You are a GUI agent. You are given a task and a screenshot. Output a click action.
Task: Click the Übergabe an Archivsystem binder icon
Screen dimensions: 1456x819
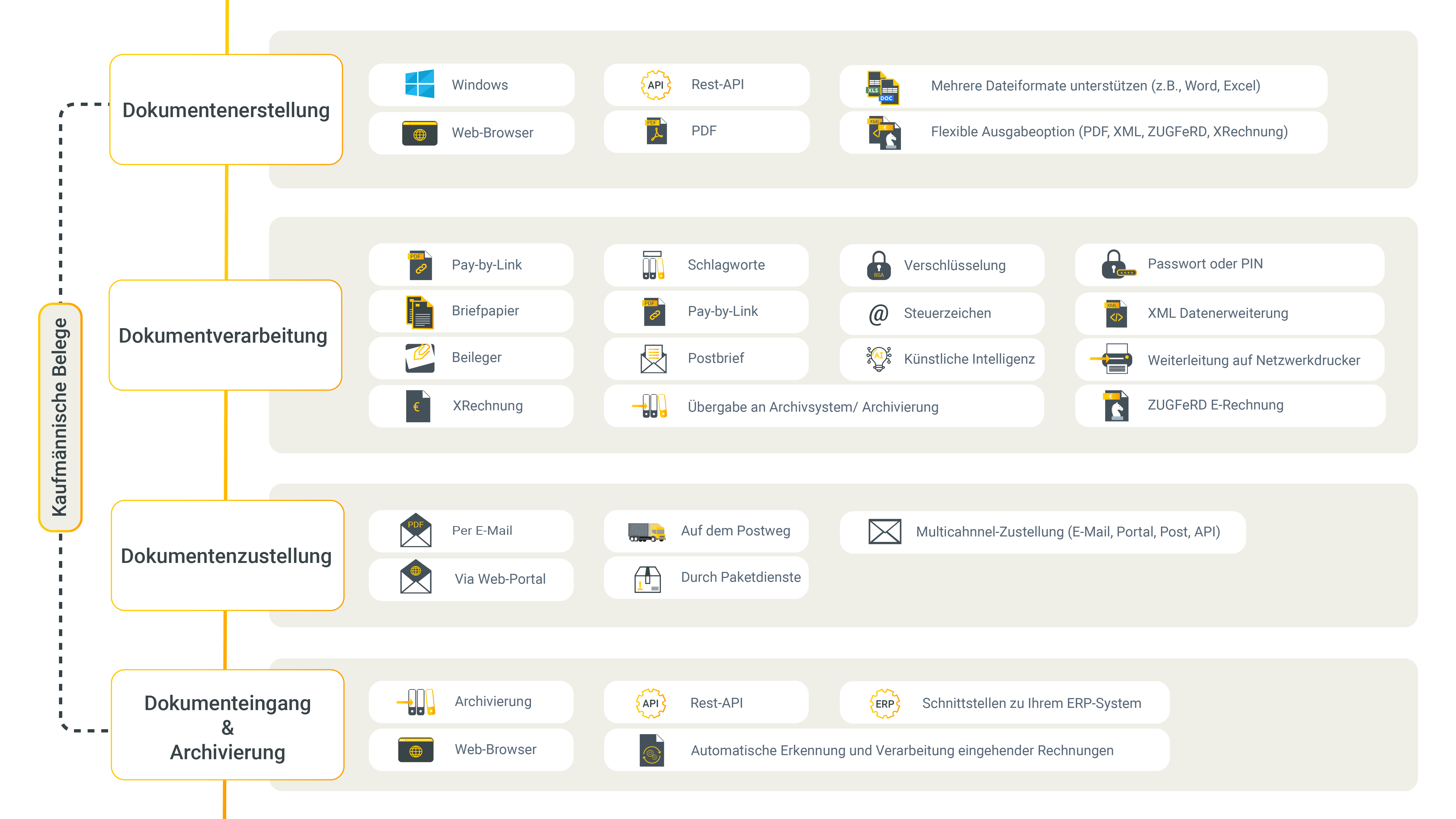click(x=650, y=406)
